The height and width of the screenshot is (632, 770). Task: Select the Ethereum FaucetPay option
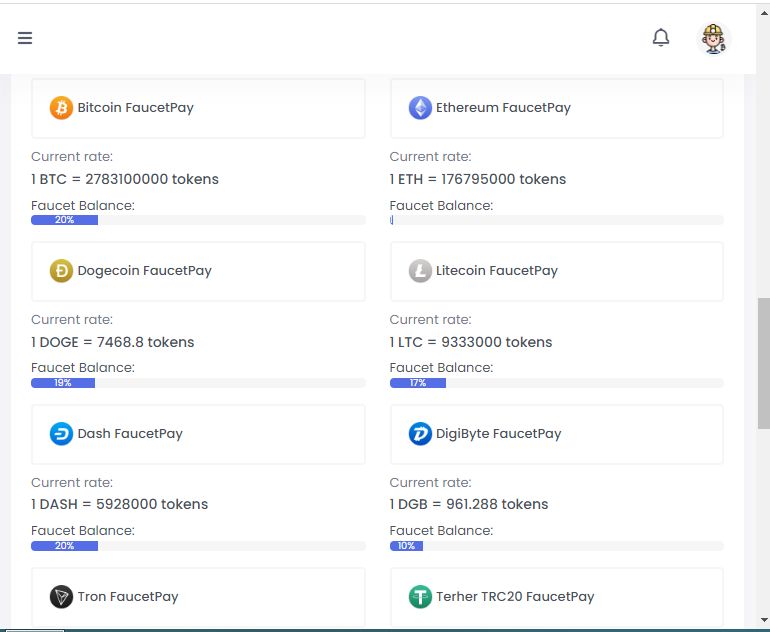click(557, 108)
